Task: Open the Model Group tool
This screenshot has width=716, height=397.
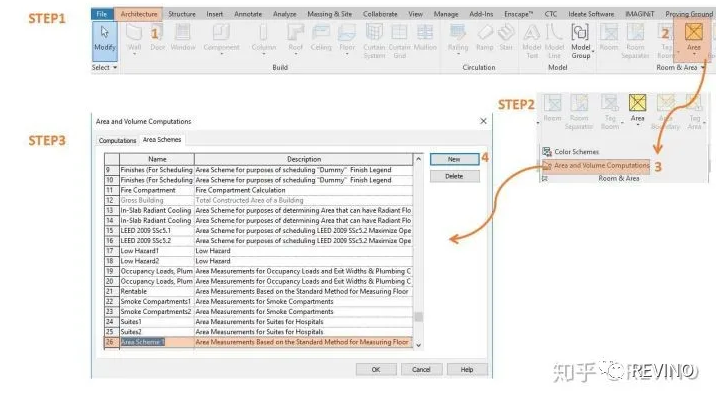Action: 580,41
